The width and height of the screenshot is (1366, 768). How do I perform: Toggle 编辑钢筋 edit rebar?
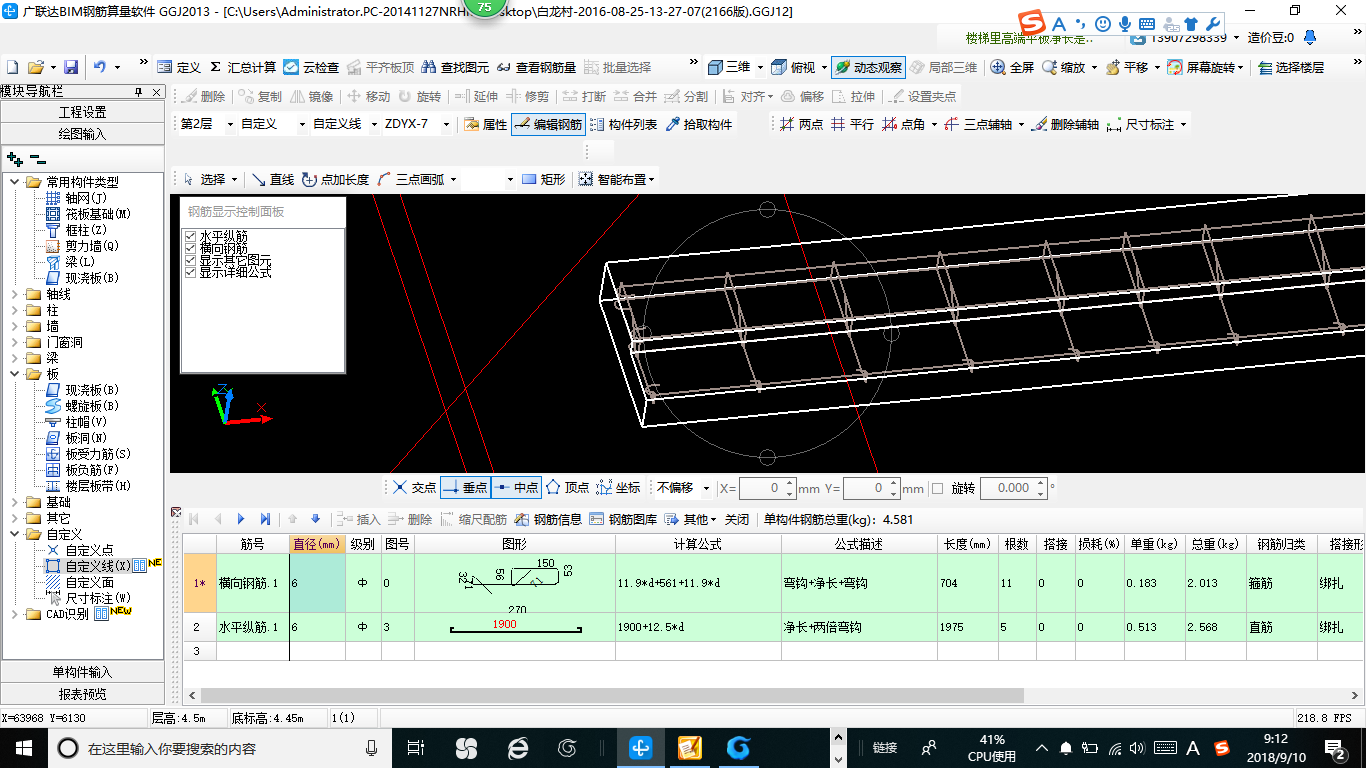point(547,125)
